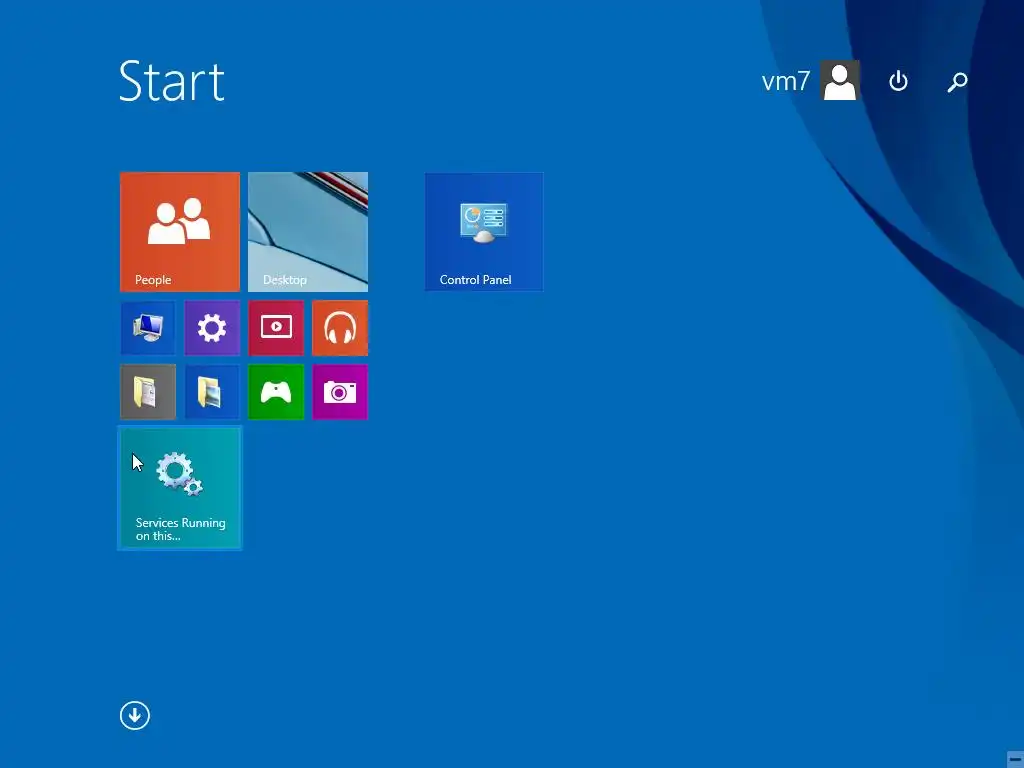Launch the red Video tile
The width and height of the screenshot is (1024, 768).
point(276,328)
